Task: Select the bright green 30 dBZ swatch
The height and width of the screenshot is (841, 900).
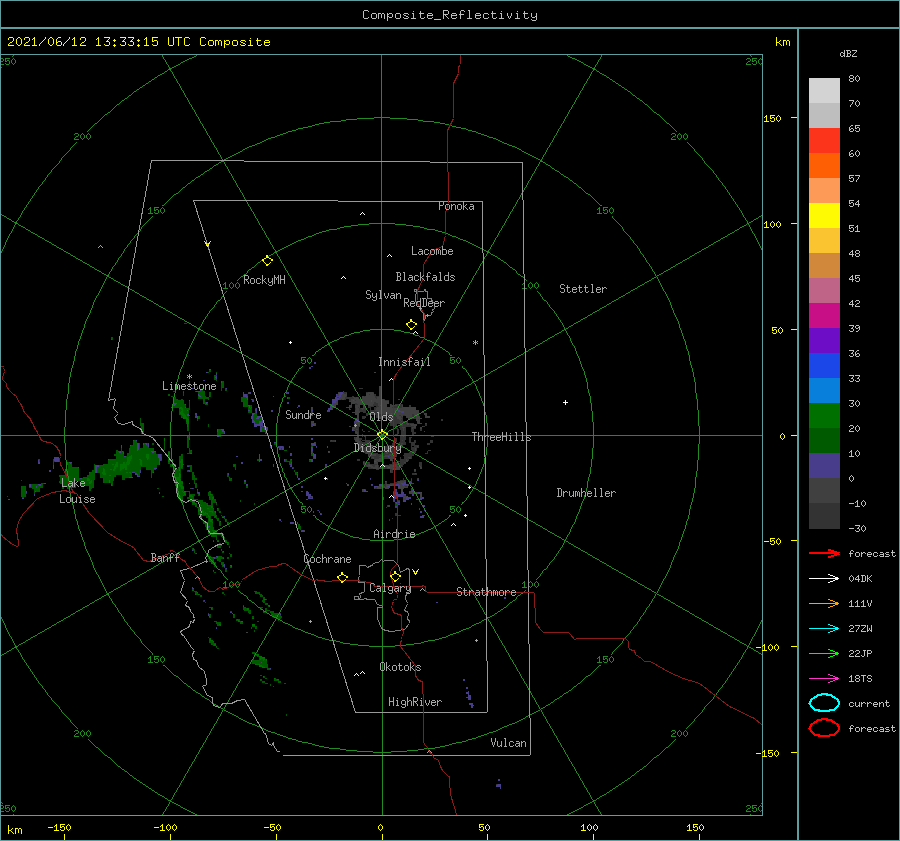Action: 824,415
